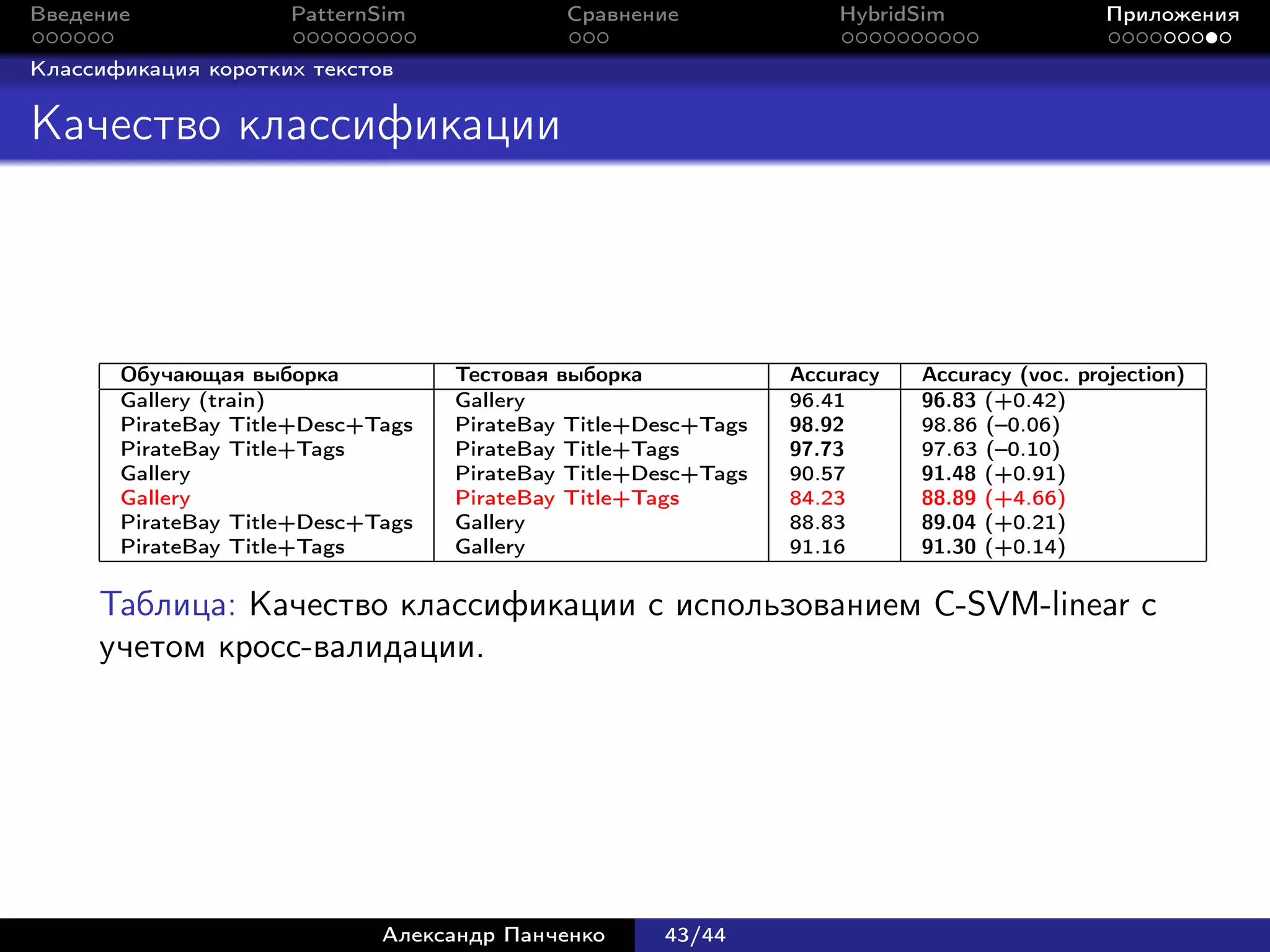Click the C-SVM-linear text in caption

click(1032, 604)
